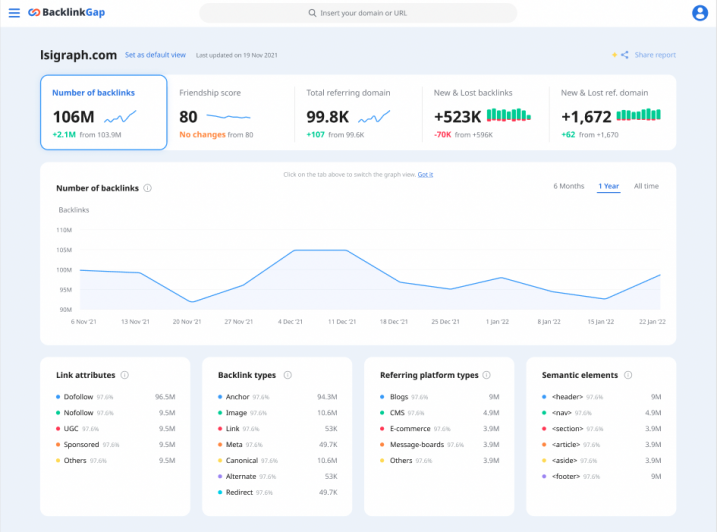Open the user account avatar

(700, 13)
